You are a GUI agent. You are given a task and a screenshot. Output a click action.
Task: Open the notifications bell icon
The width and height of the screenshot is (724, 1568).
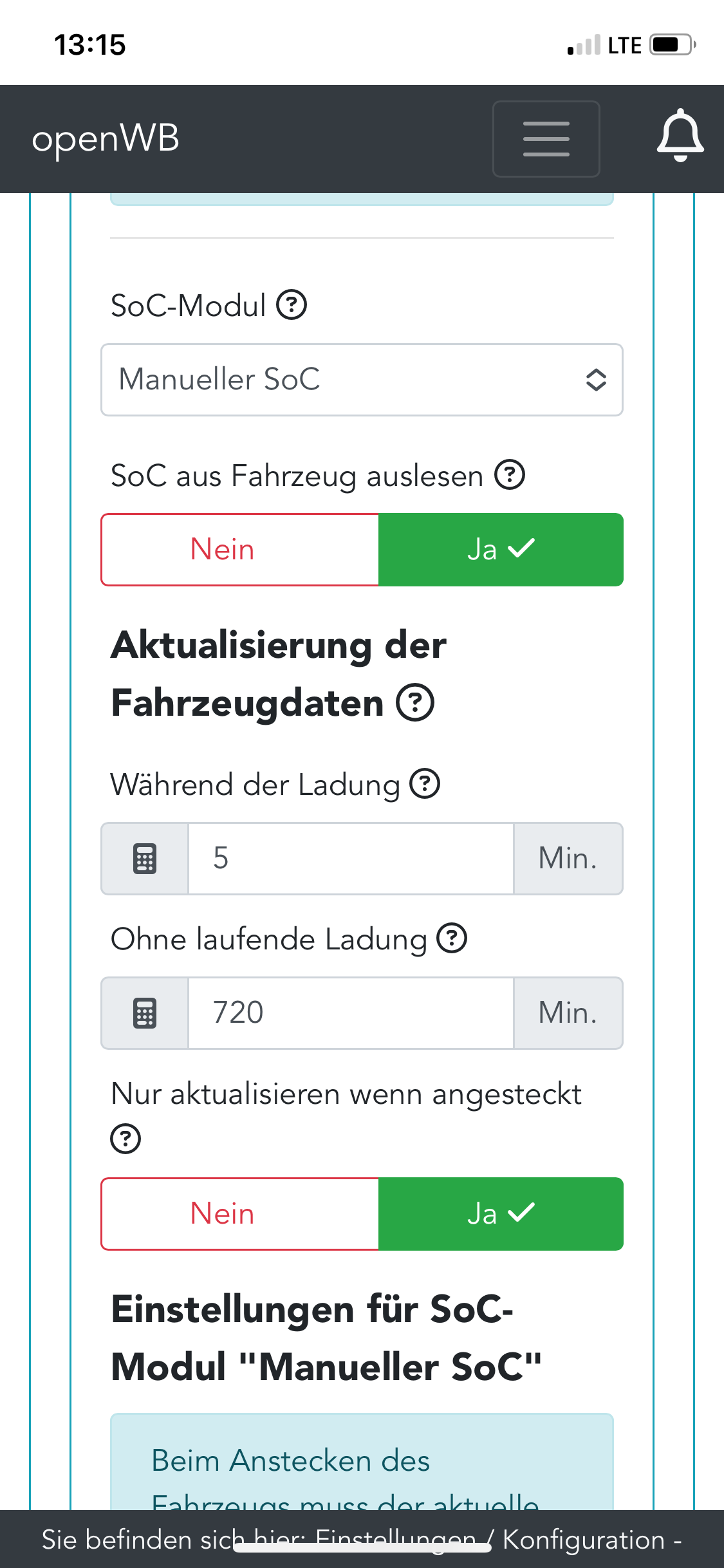680,136
